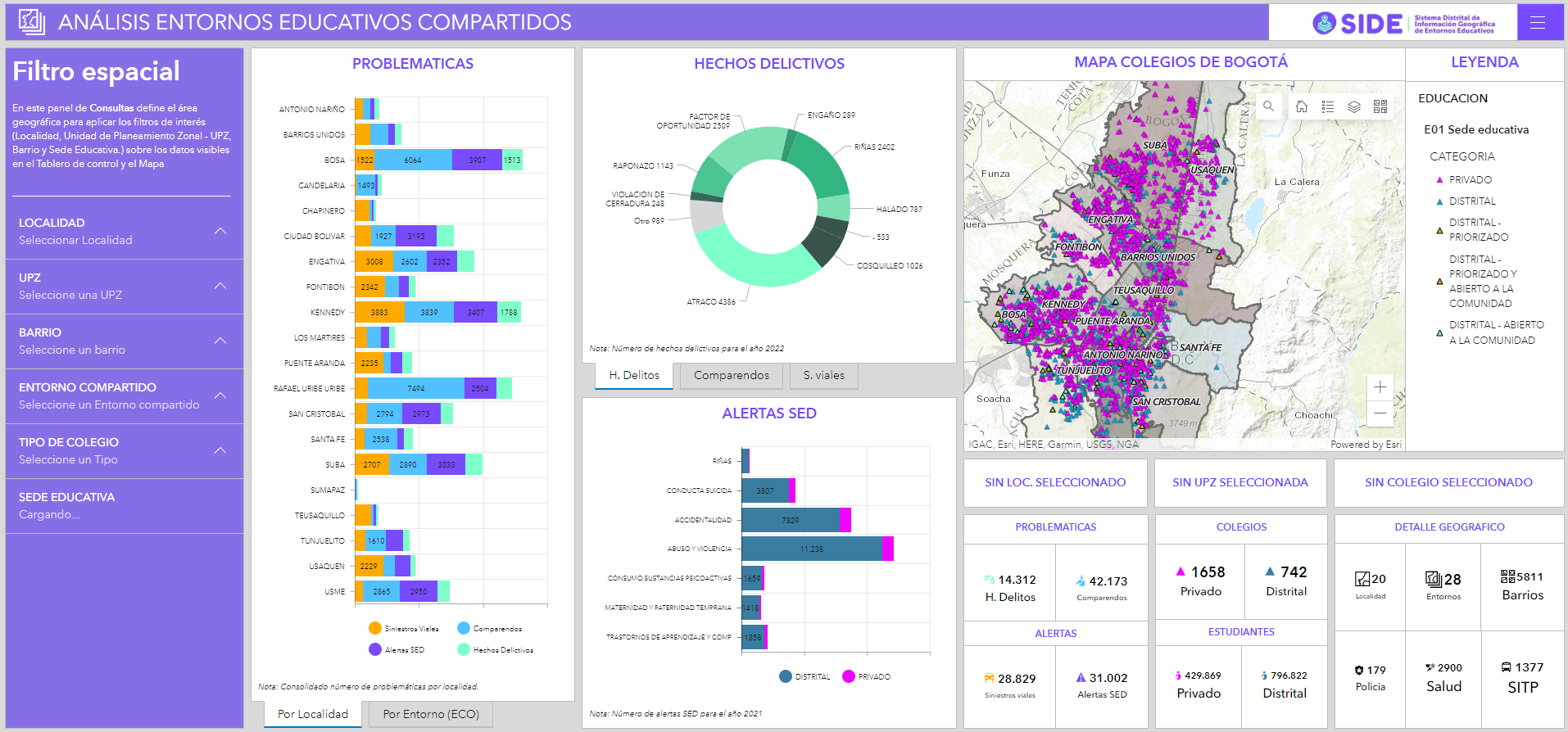Click the SIN LOC. SELECCIONADO panel
The height and width of the screenshot is (732, 1568).
coord(1055,482)
